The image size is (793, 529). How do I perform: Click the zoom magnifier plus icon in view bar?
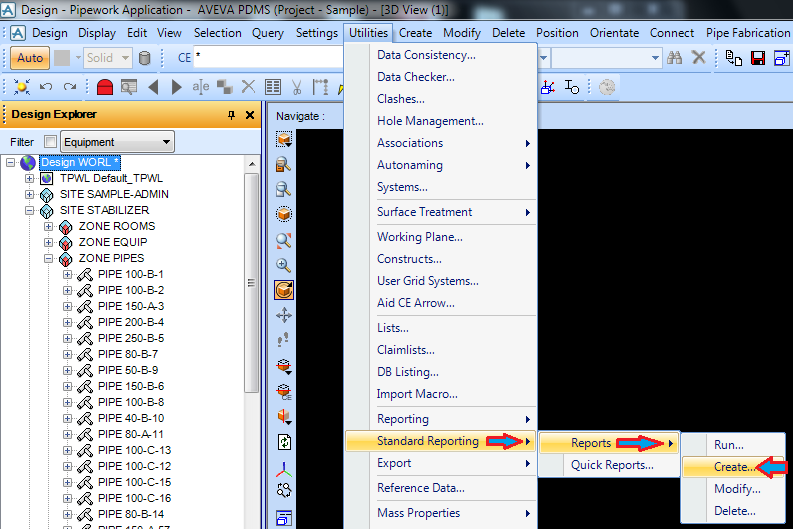[284, 265]
